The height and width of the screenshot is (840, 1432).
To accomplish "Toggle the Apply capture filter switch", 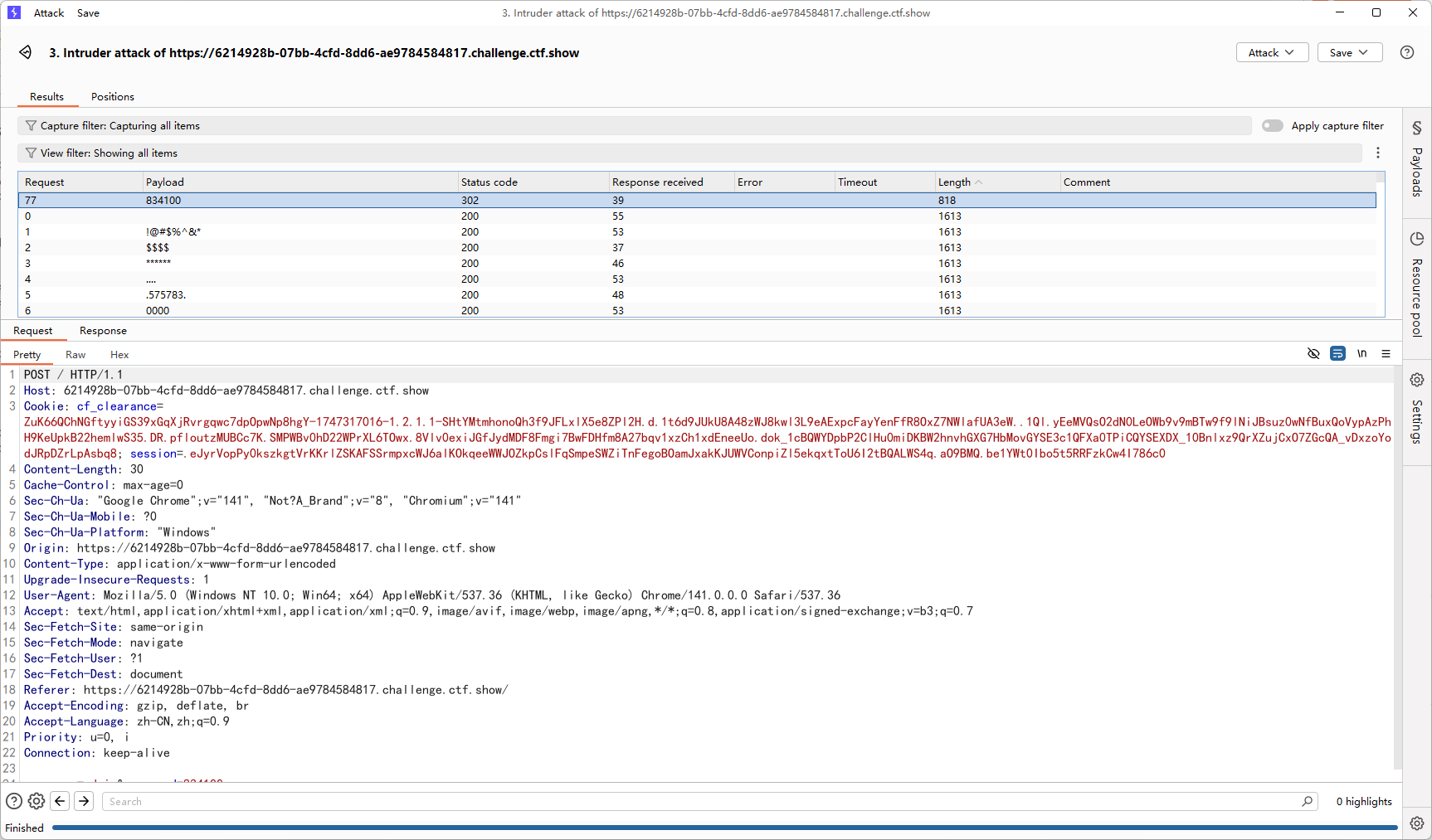I will [1272, 126].
